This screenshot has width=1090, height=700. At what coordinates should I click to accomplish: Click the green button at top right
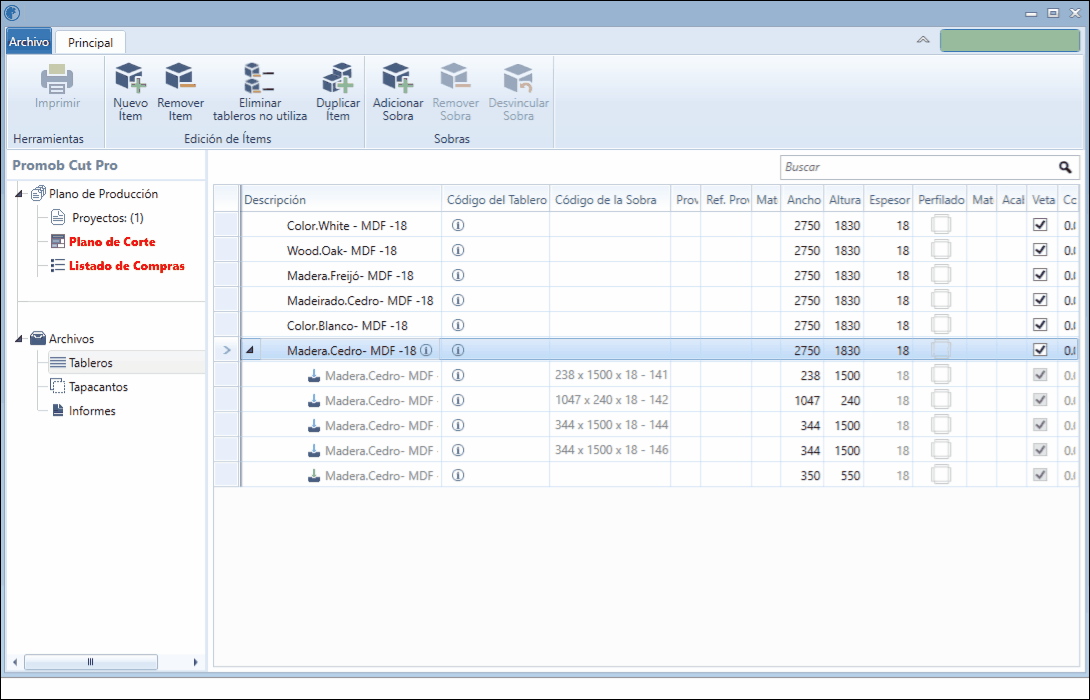[1009, 40]
